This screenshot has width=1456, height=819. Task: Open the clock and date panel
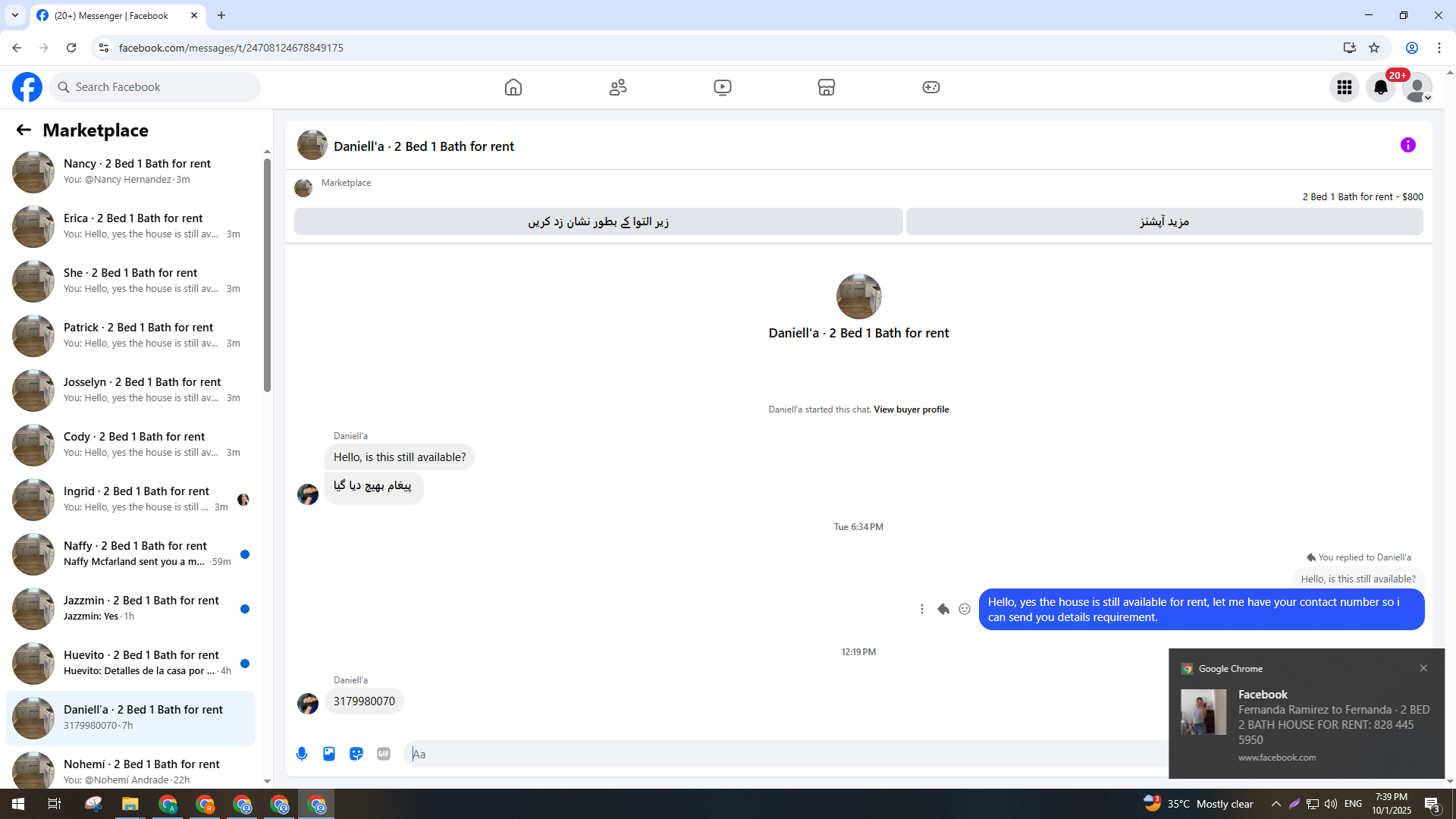pos(1392,804)
